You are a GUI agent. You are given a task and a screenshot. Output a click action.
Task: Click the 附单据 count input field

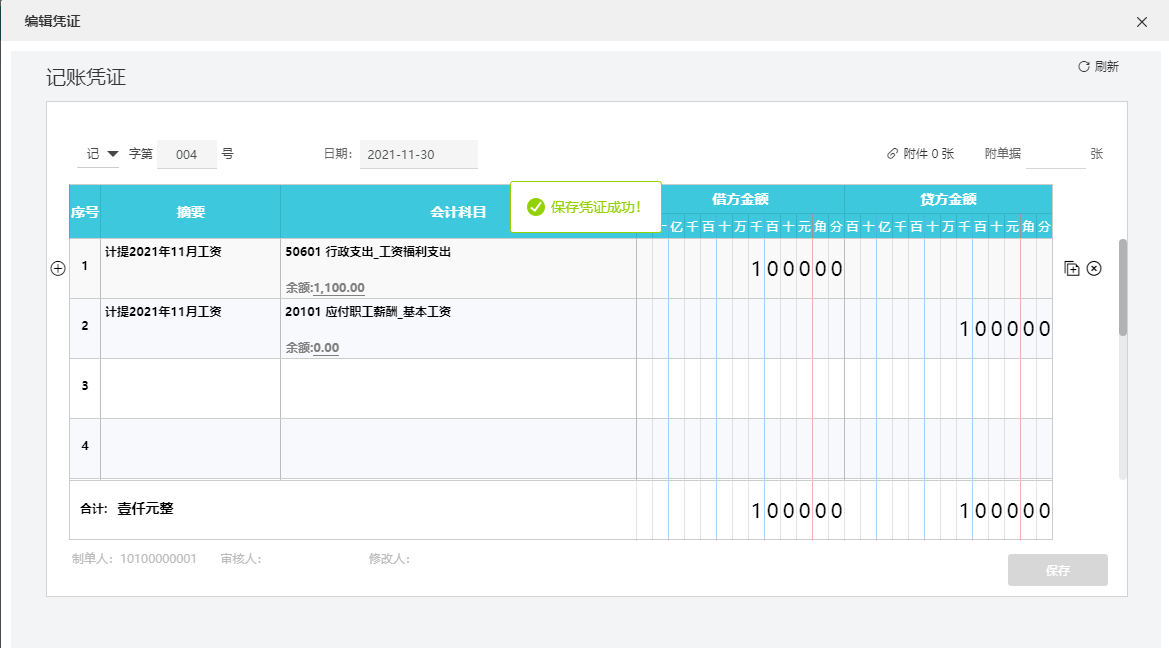(1055, 155)
